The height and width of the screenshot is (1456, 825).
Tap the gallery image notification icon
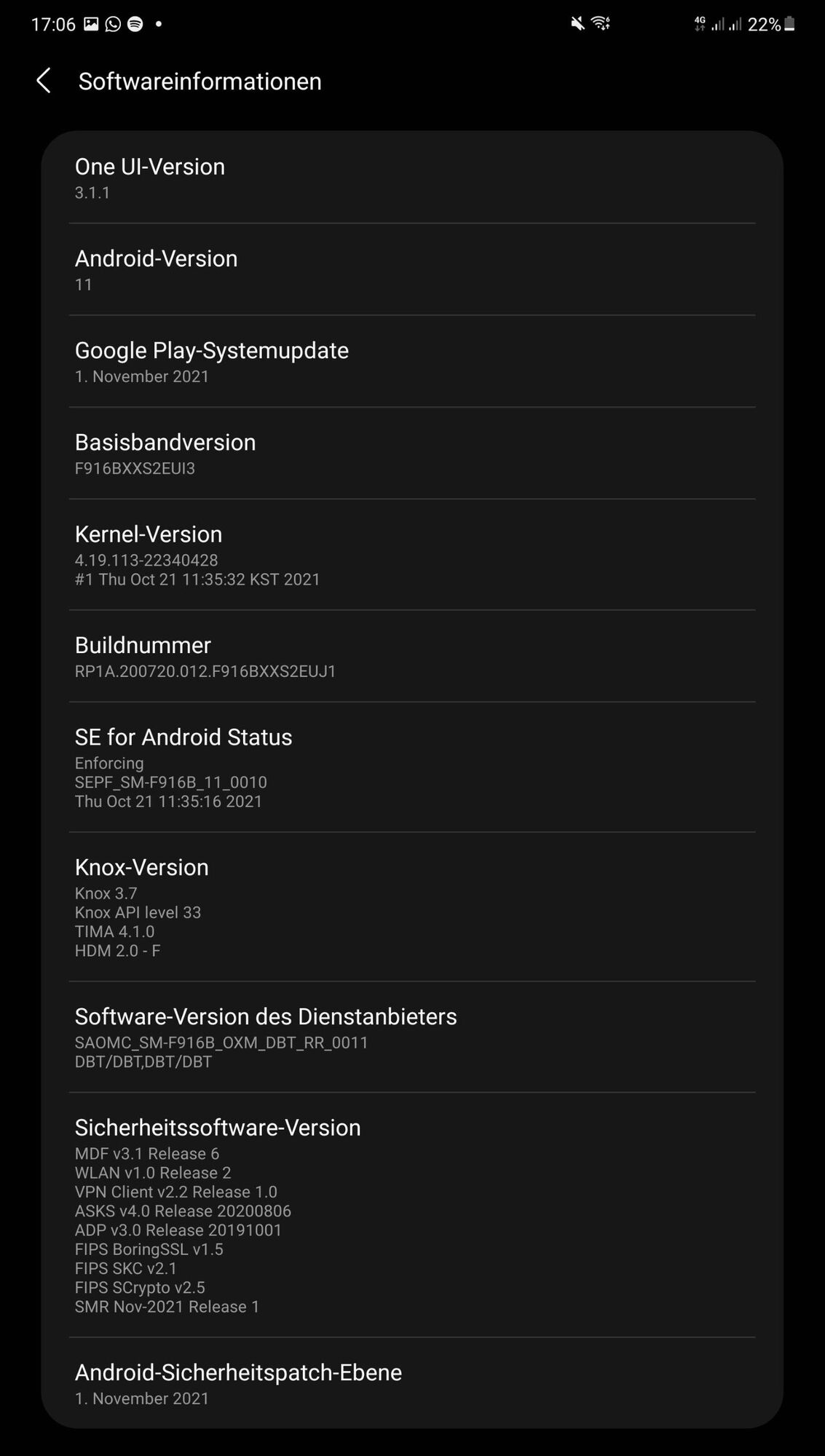pyautogui.click(x=91, y=24)
